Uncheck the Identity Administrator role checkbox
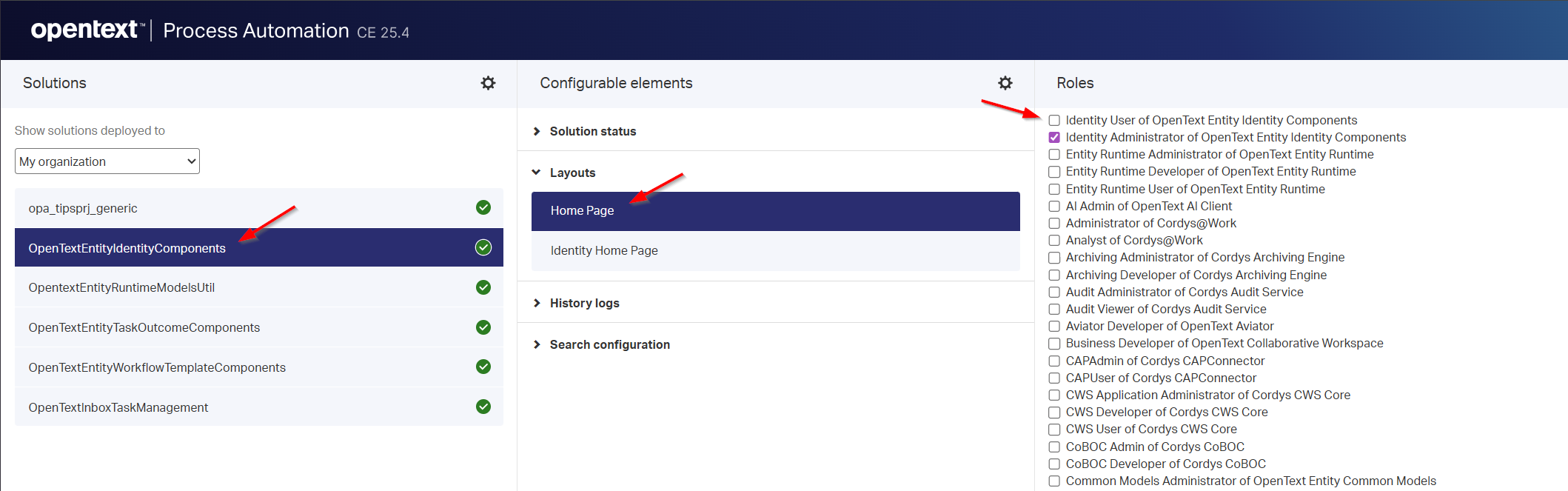 1054,137
